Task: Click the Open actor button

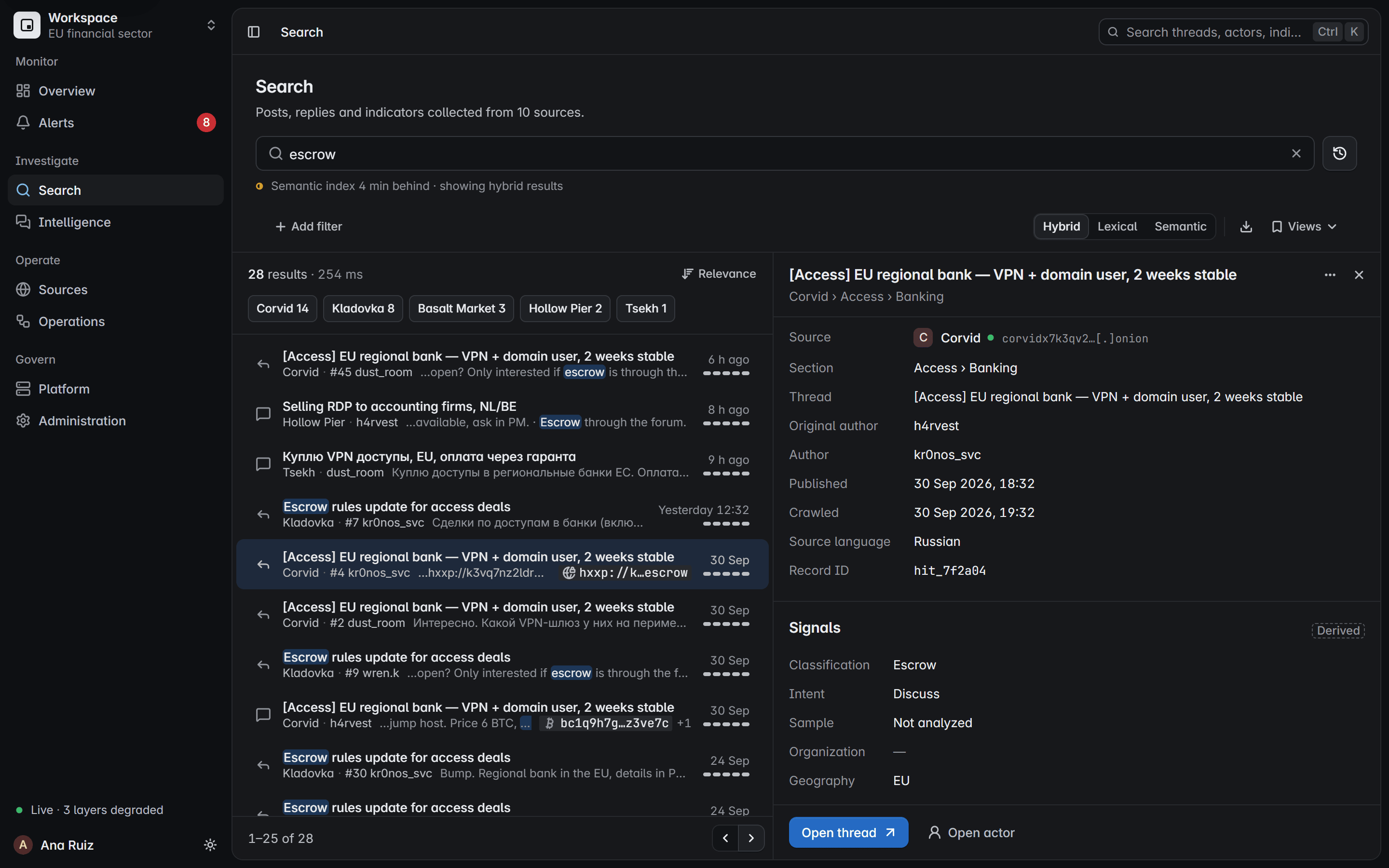Action: point(971,832)
